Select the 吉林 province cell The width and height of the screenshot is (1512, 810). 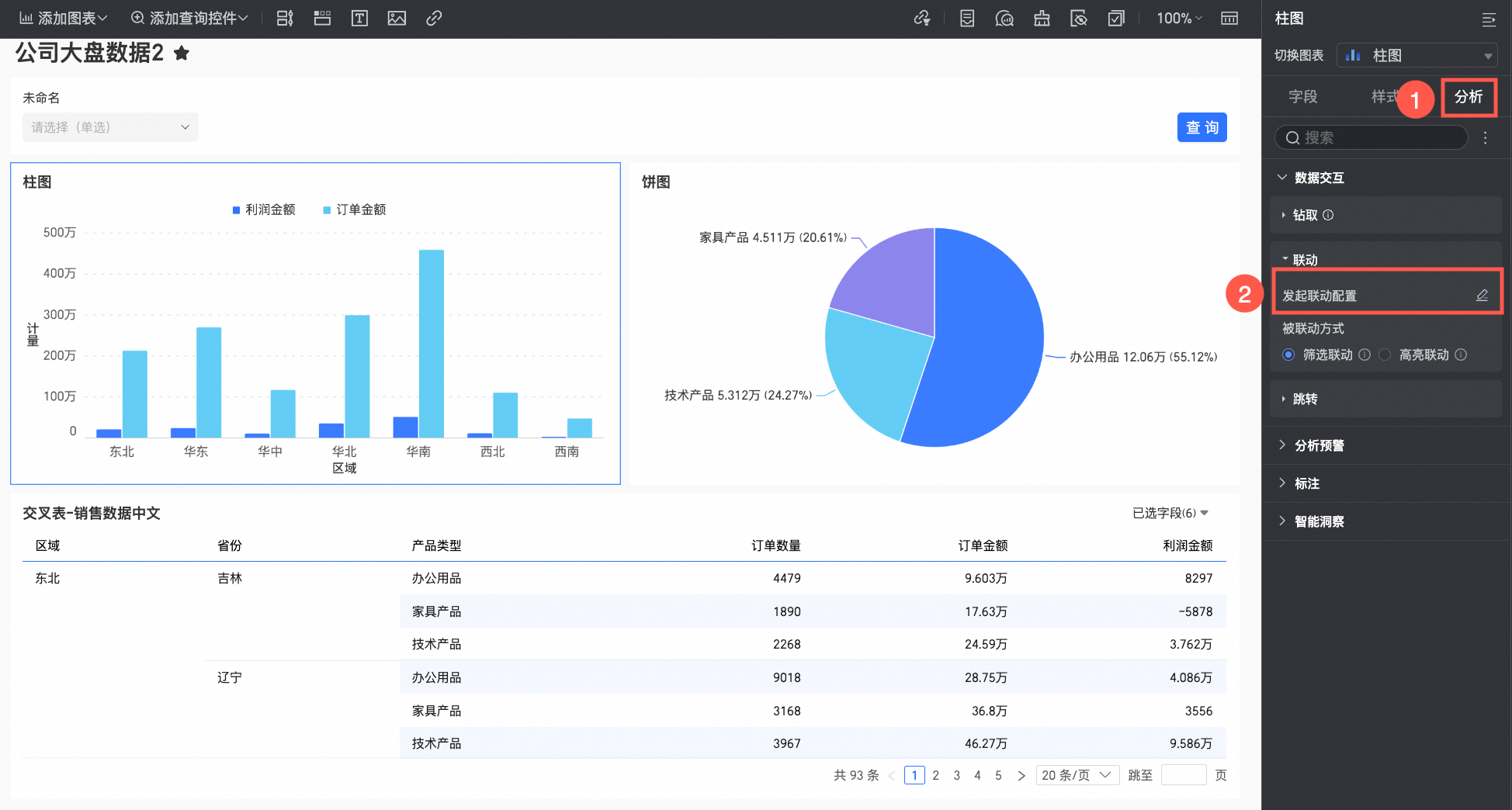tap(230, 578)
